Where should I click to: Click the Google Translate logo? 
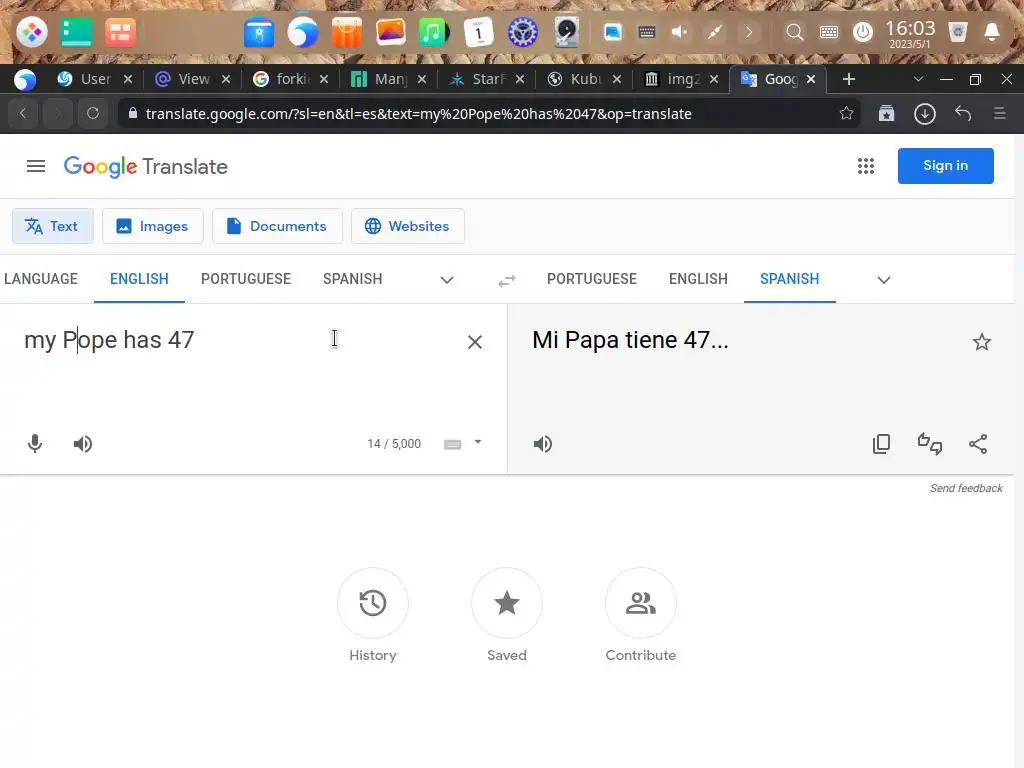(146, 167)
